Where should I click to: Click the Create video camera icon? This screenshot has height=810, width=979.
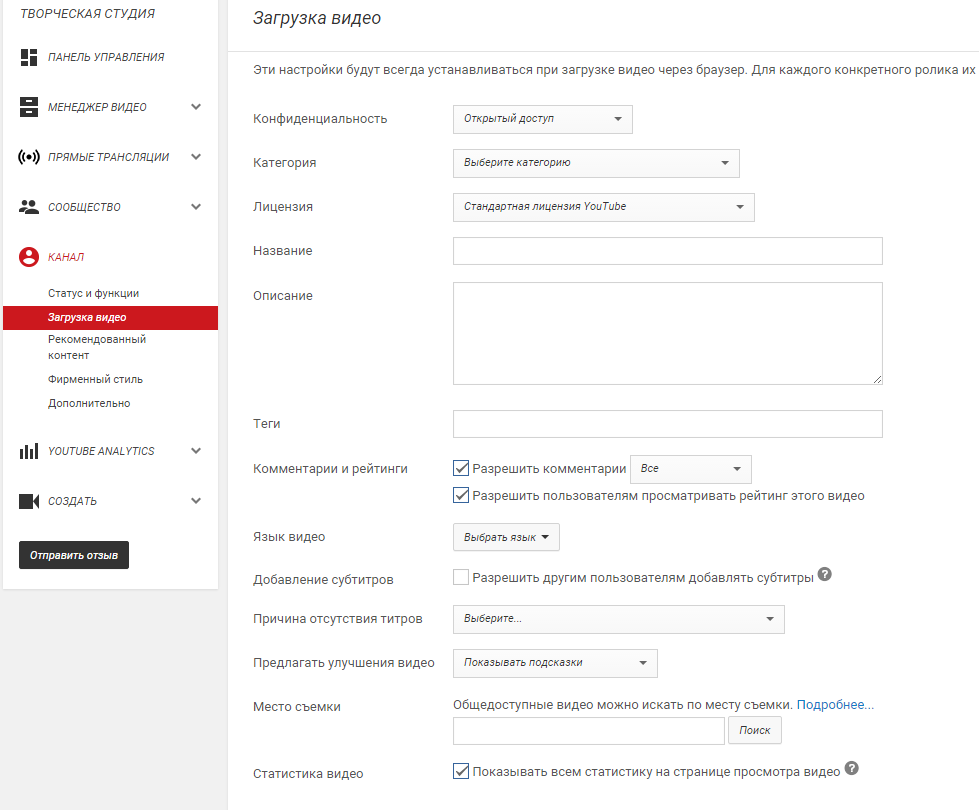pos(29,501)
